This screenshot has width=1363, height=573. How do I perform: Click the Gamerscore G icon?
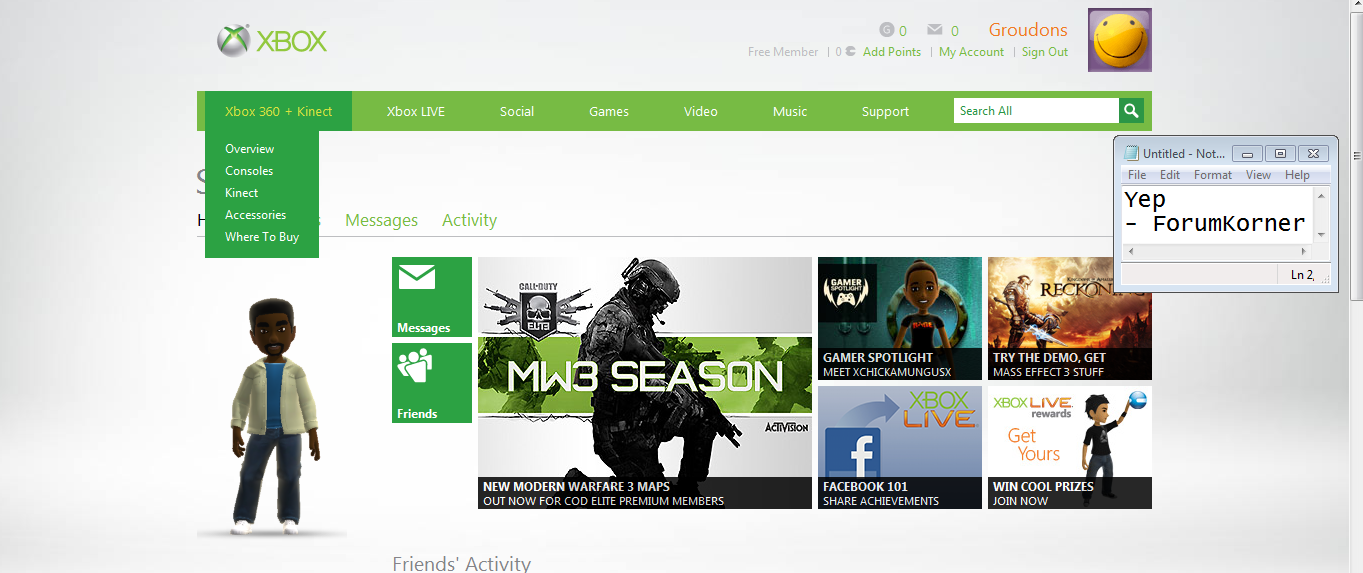click(886, 30)
